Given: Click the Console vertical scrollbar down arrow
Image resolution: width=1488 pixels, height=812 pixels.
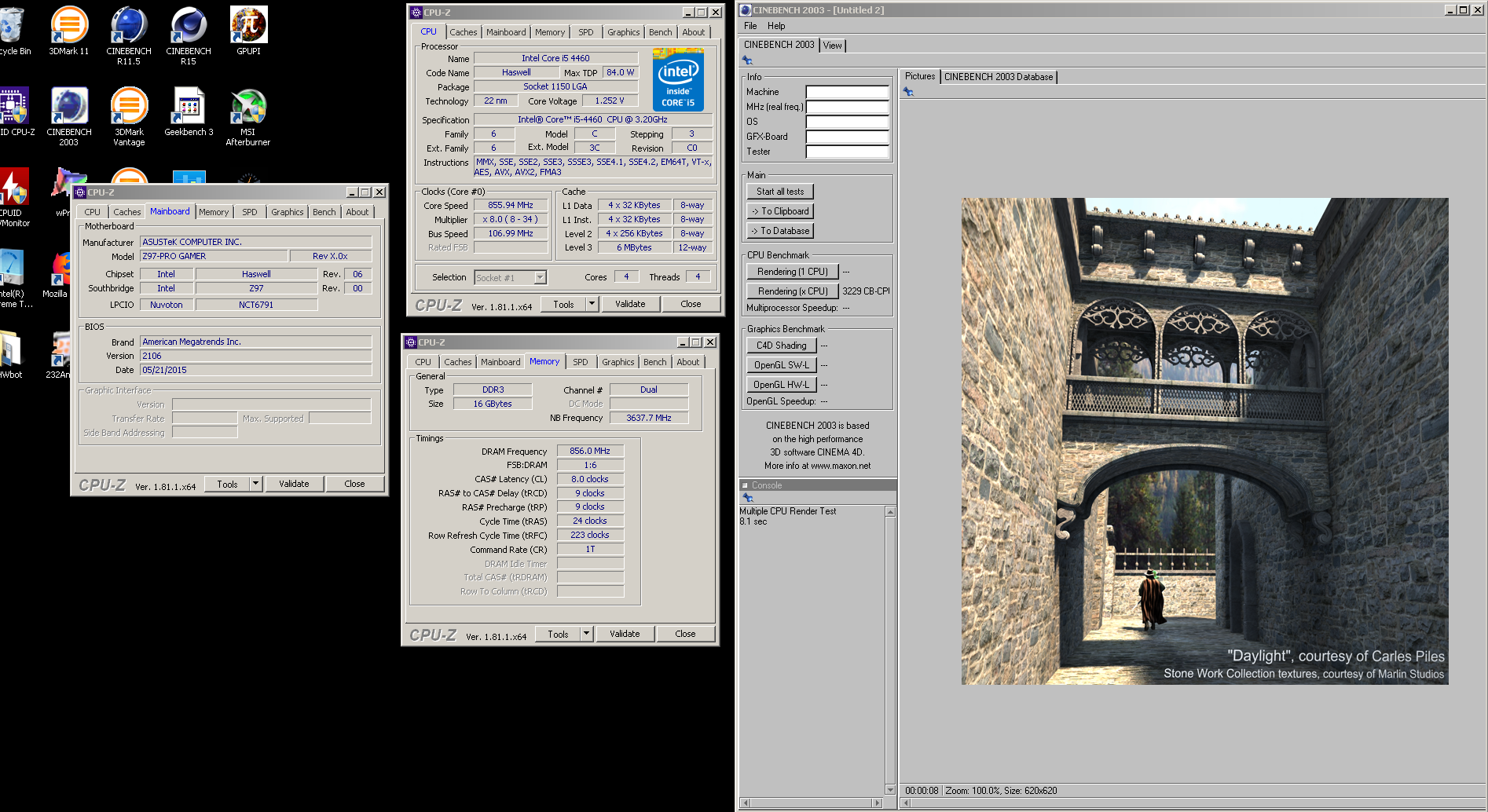Looking at the screenshot, I should 890,789.
